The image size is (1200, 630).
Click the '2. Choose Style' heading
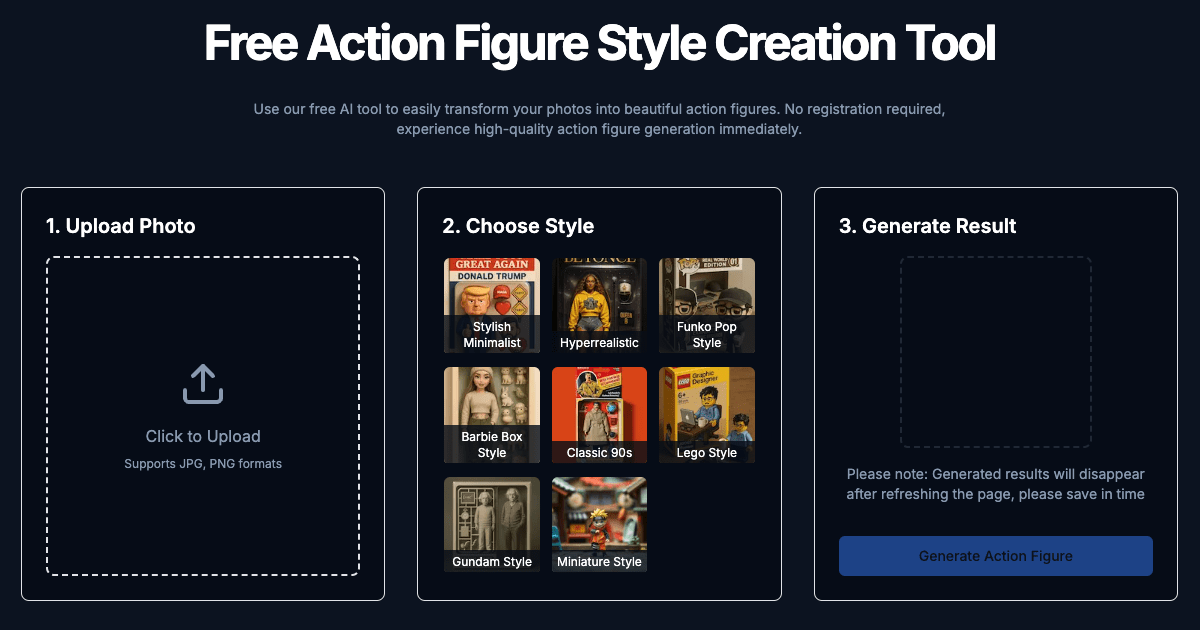[518, 226]
